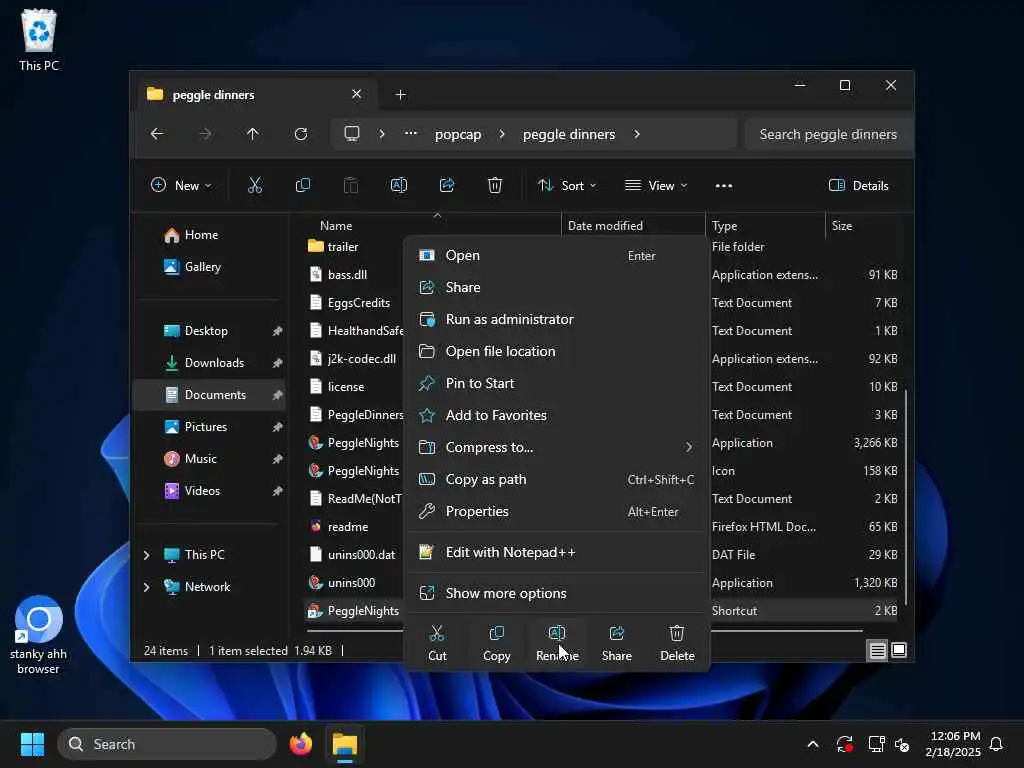Click the File Explorer taskbar icon
Viewport: 1024px width, 768px height.
[x=345, y=744]
